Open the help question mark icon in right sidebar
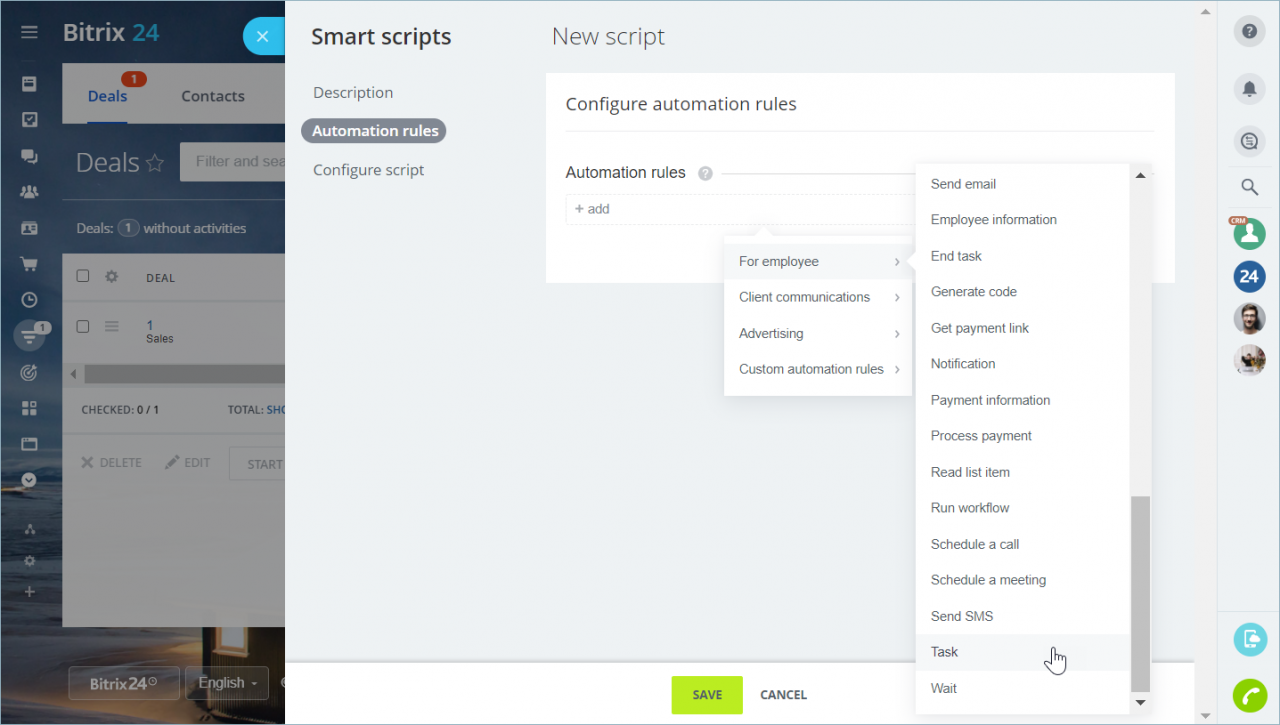 point(1249,32)
